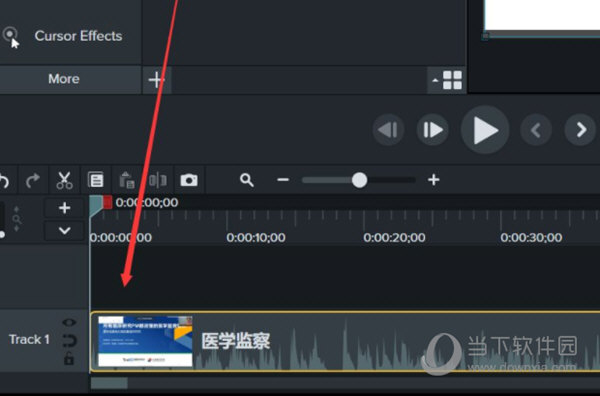Jump to next media with right chevron
The width and height of the screenshot is (600, 396).
[x=580, y=130]
